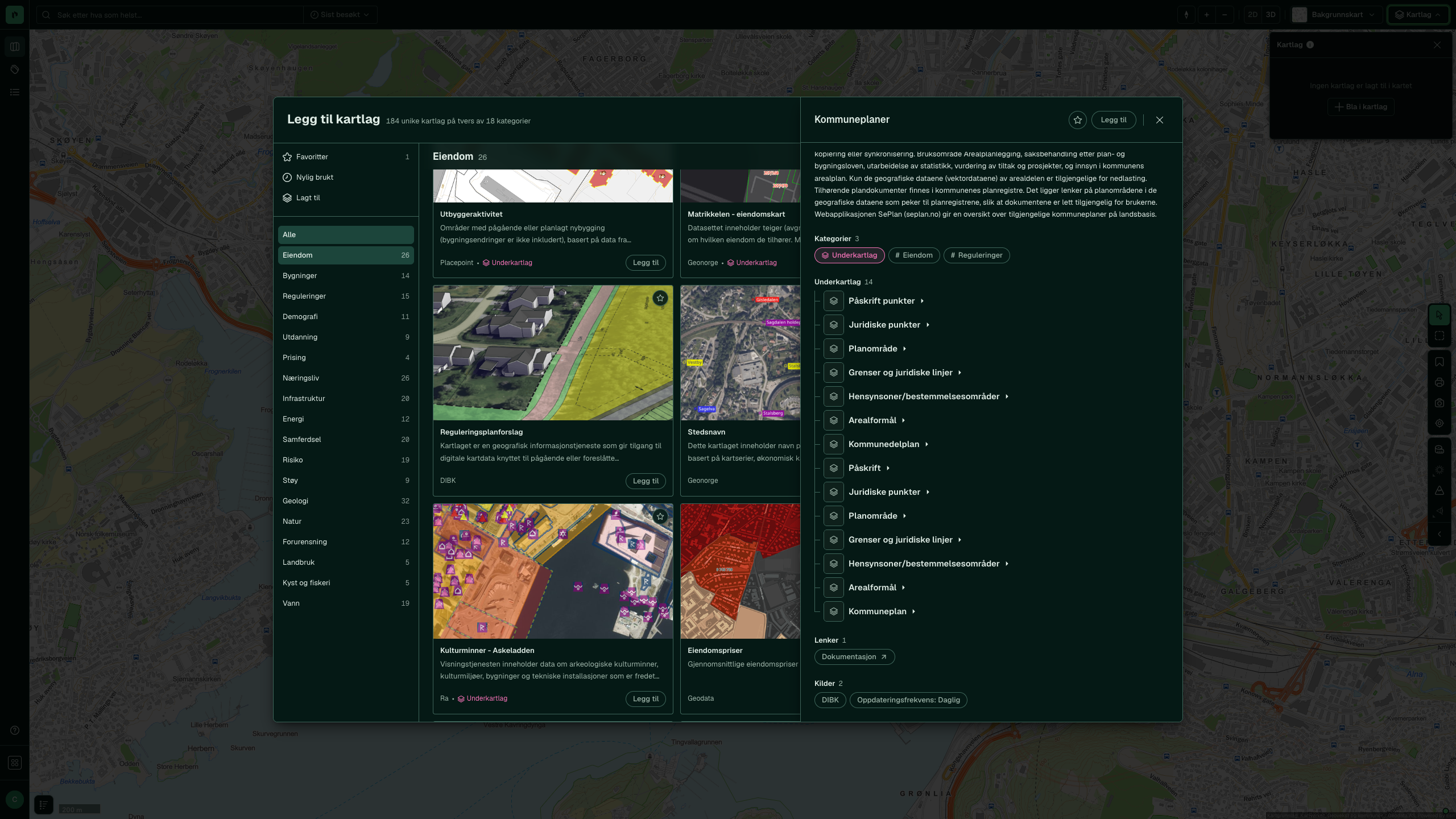Click the print icon on right toolbar
The height and width of the screenshot is (819, 1456).
pos(1440,382)
